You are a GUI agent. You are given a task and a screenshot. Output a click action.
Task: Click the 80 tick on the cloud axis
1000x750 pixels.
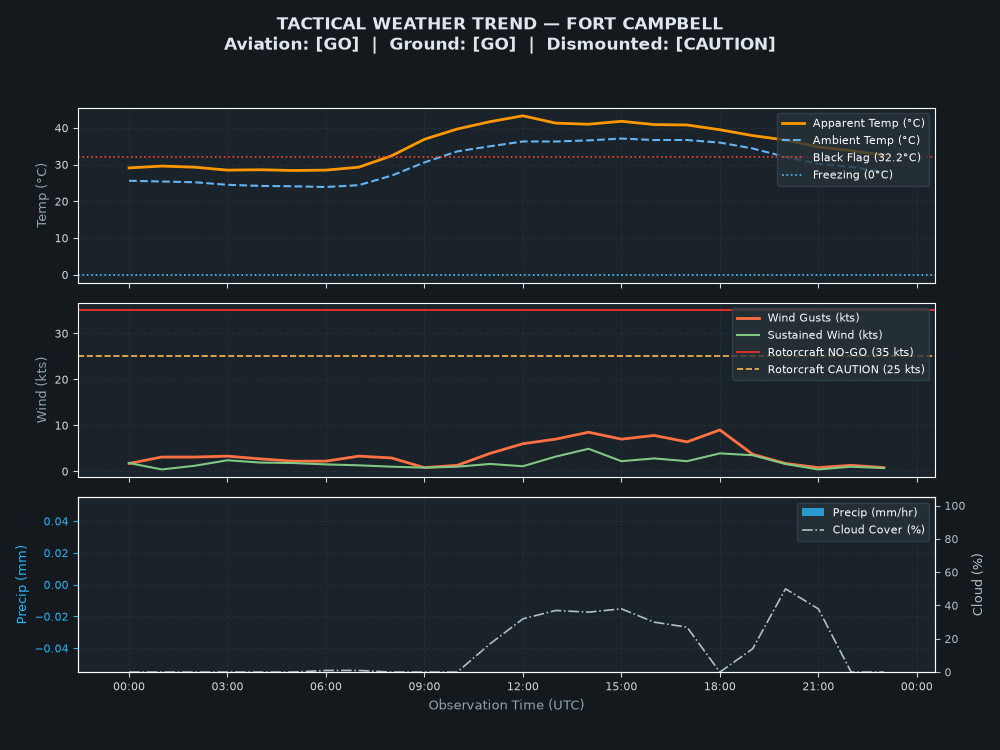(x=952, y=539)
